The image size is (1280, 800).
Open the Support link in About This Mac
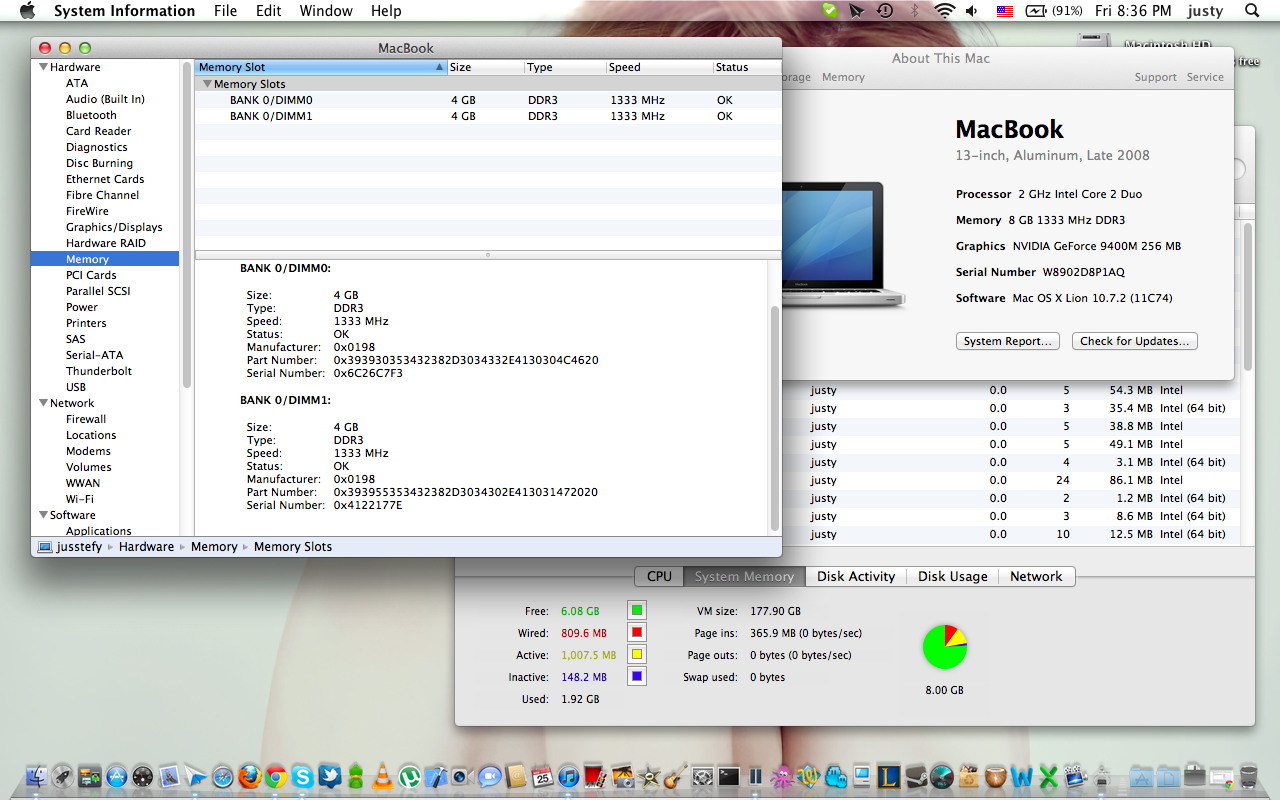(x=1155, y=77)
